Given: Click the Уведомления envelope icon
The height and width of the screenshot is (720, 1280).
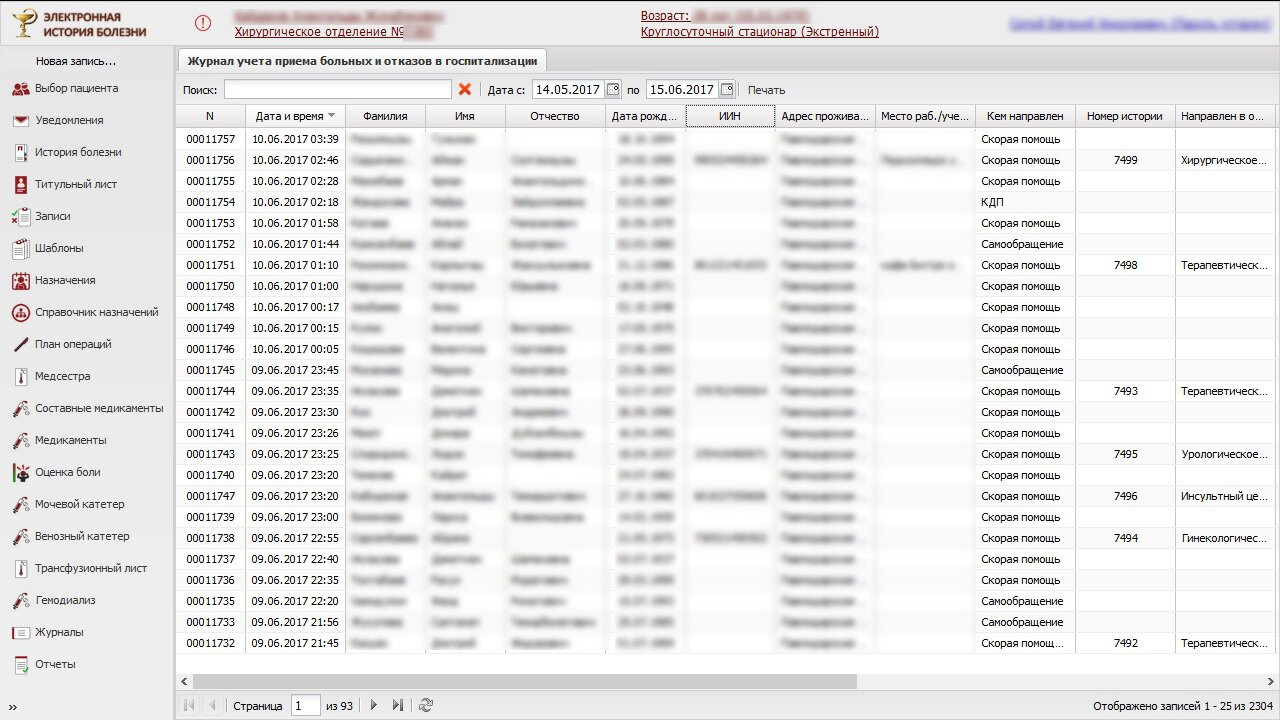Looking at the screenshot, I should point(20,121).
